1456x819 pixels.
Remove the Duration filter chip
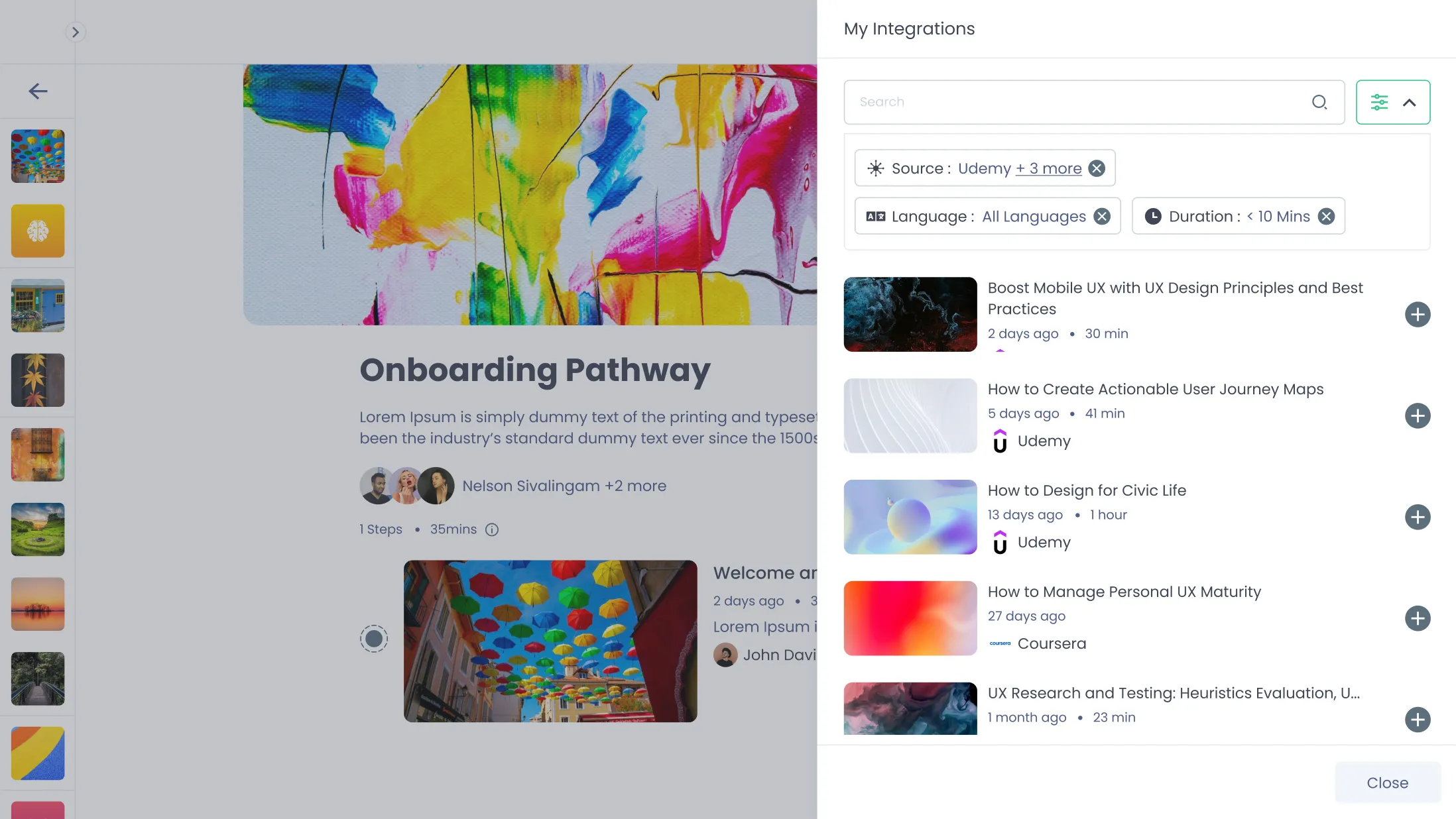pyautogui.click(x=1326, y=217)
